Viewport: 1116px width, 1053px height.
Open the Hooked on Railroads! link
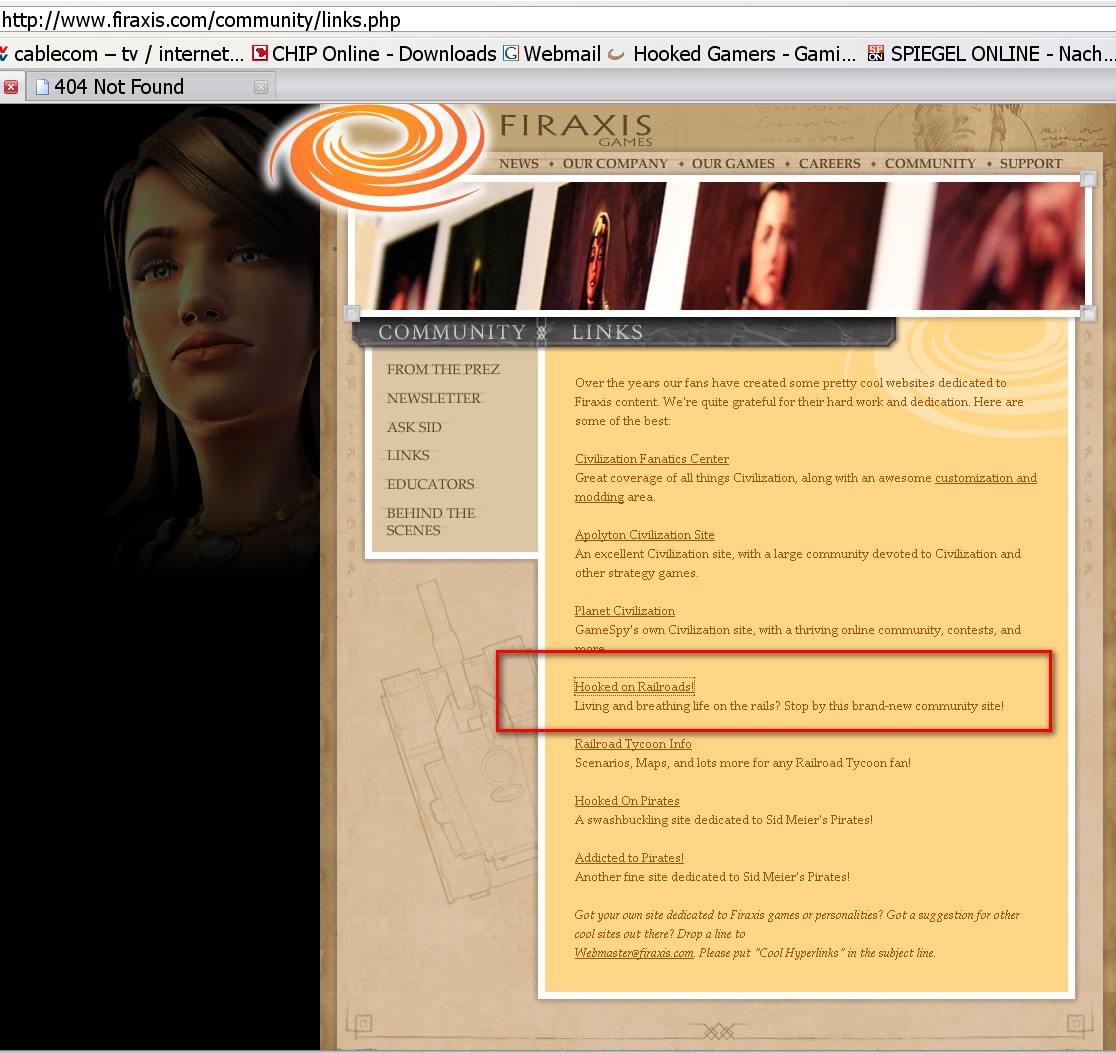click(x=634, y=686)
